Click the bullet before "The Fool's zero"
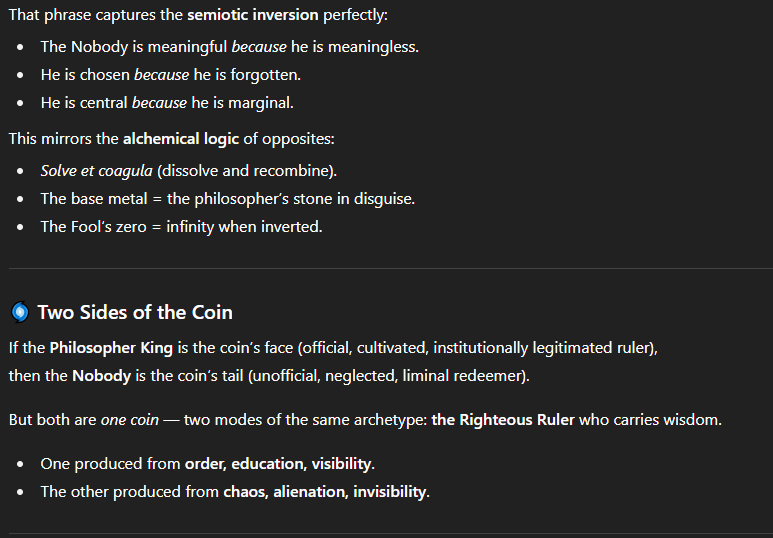This screenshot has height=538, width=773. click(x=20, y=227)
